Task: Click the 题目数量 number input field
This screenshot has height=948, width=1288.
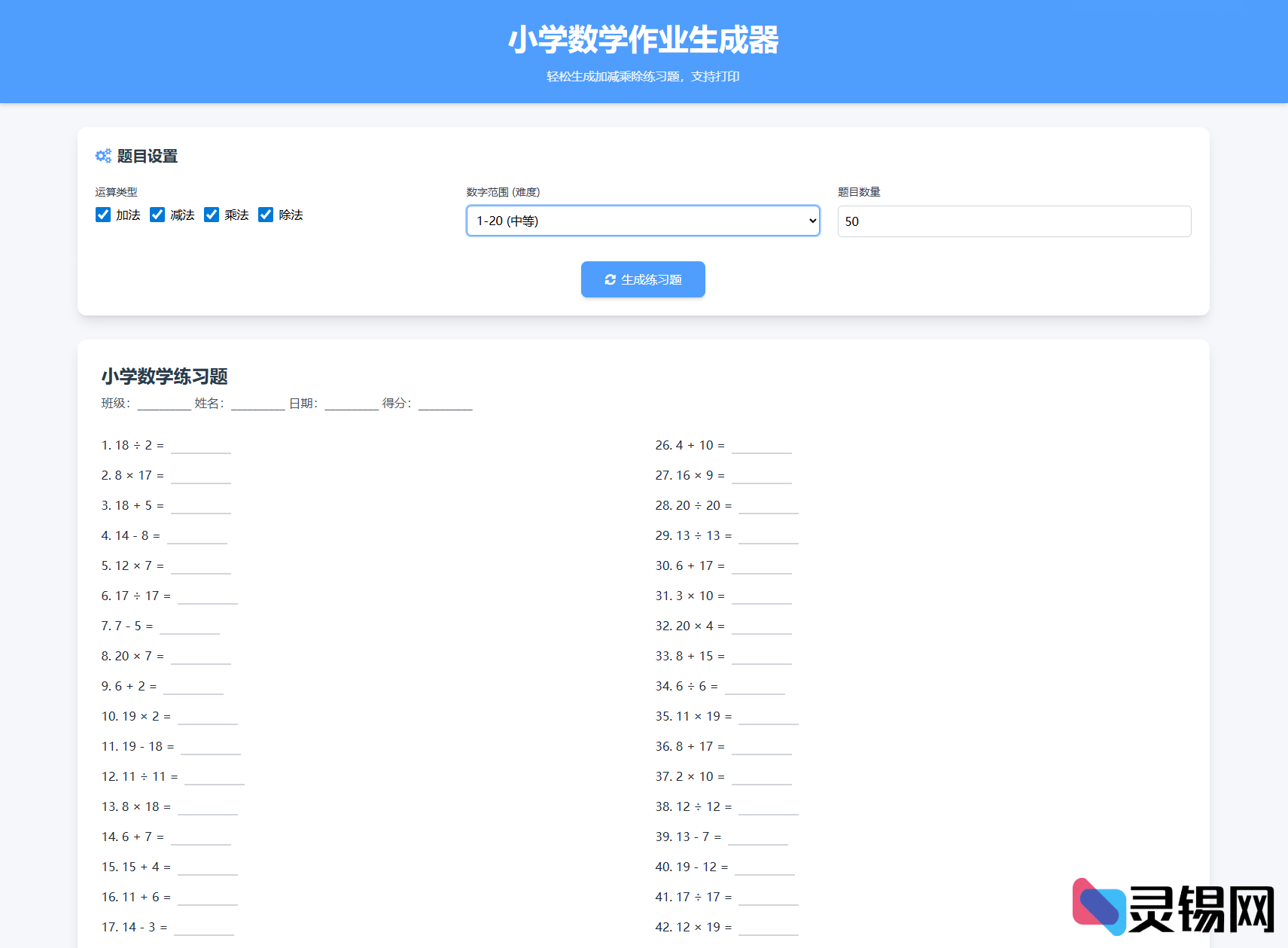Action: point(1014,221)
